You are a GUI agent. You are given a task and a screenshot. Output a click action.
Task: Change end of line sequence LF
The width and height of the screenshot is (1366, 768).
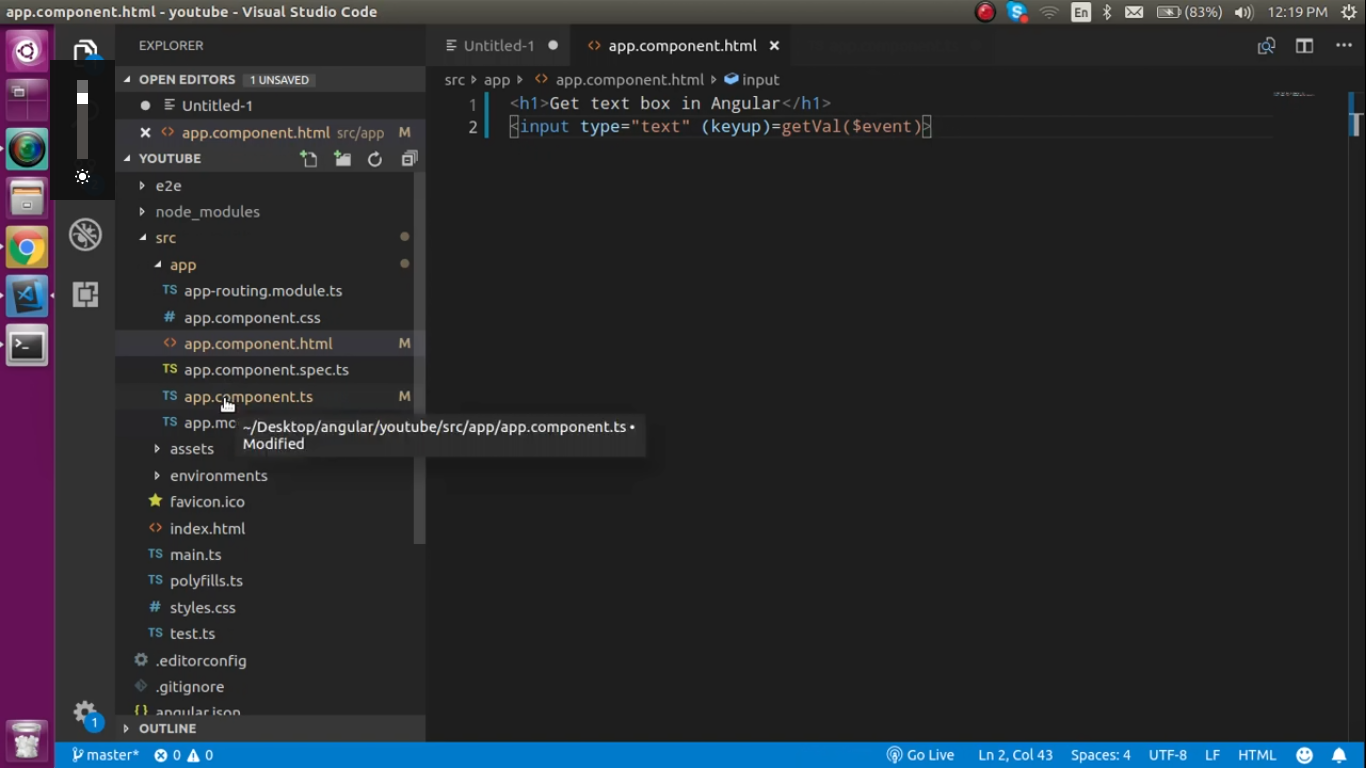(x=1212, y=756)
